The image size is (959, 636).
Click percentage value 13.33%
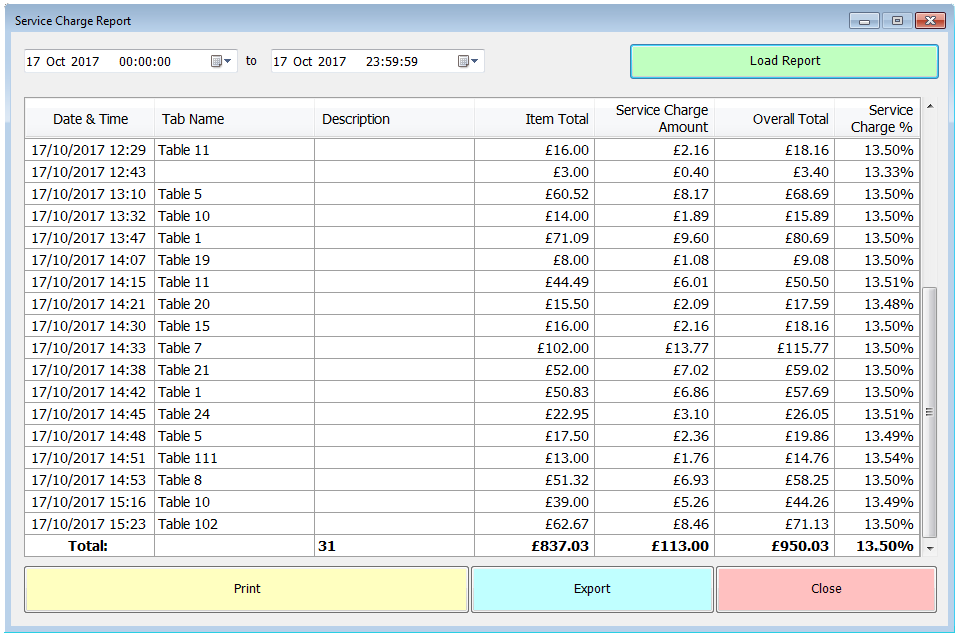pyautogui.click(x=877, y=172)
